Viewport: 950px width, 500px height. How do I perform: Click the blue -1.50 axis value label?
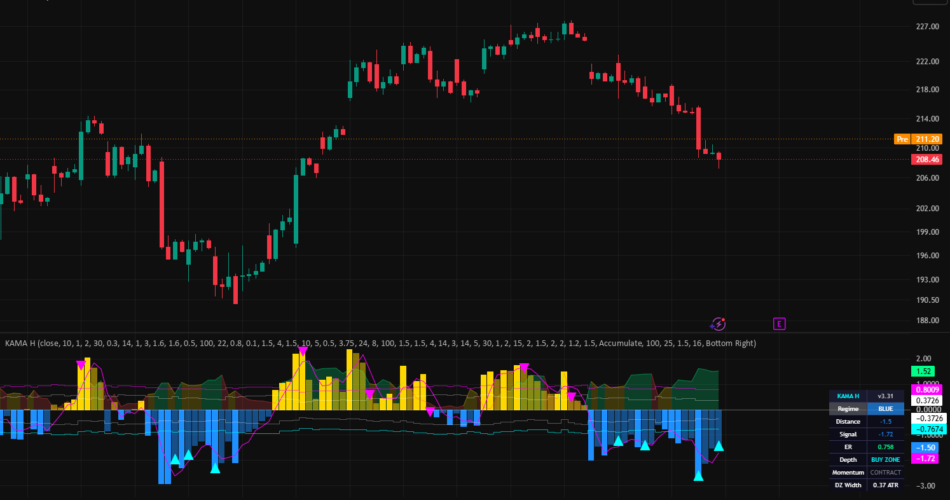[925, 447]
